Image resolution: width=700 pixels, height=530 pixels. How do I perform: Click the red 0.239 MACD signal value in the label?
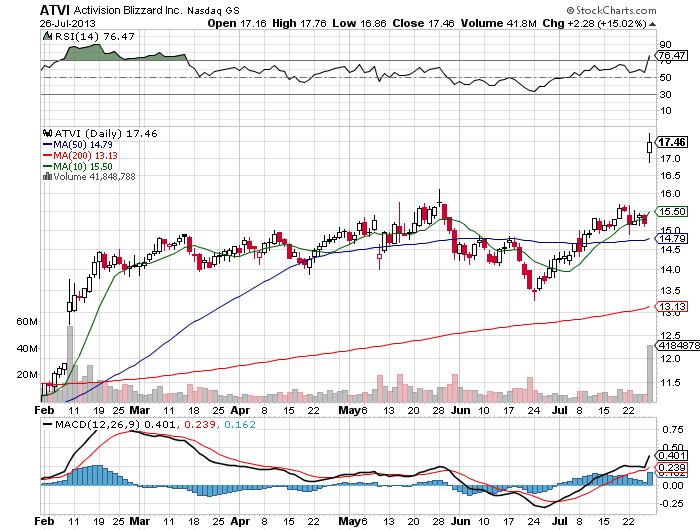(200, 424)
